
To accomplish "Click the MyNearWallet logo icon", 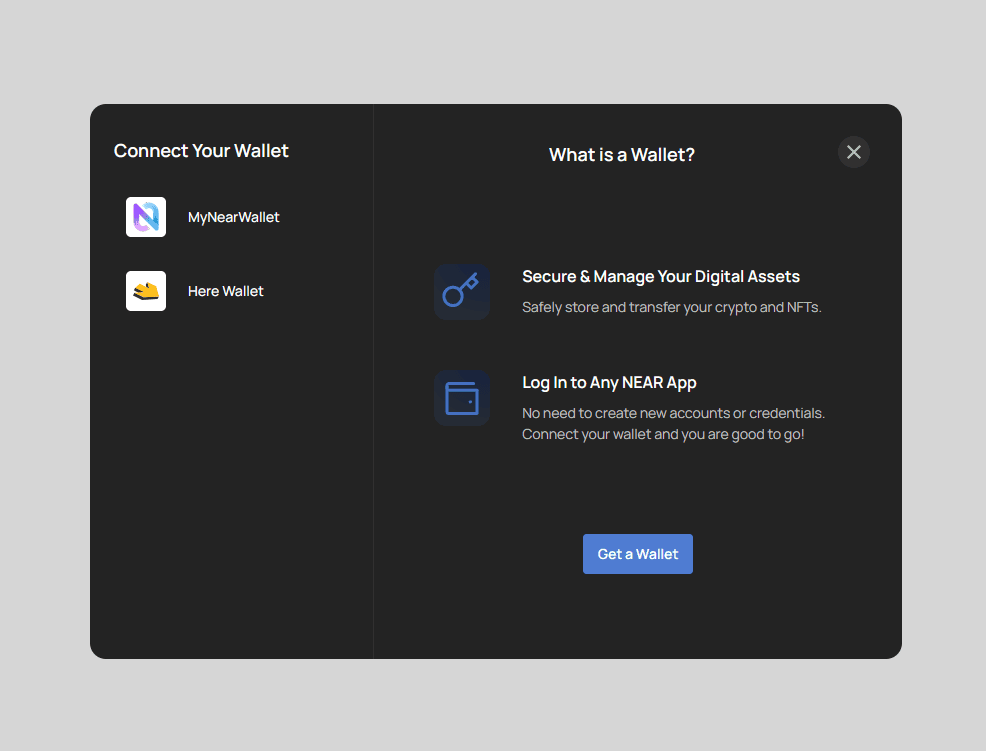I will pos(146,217).
